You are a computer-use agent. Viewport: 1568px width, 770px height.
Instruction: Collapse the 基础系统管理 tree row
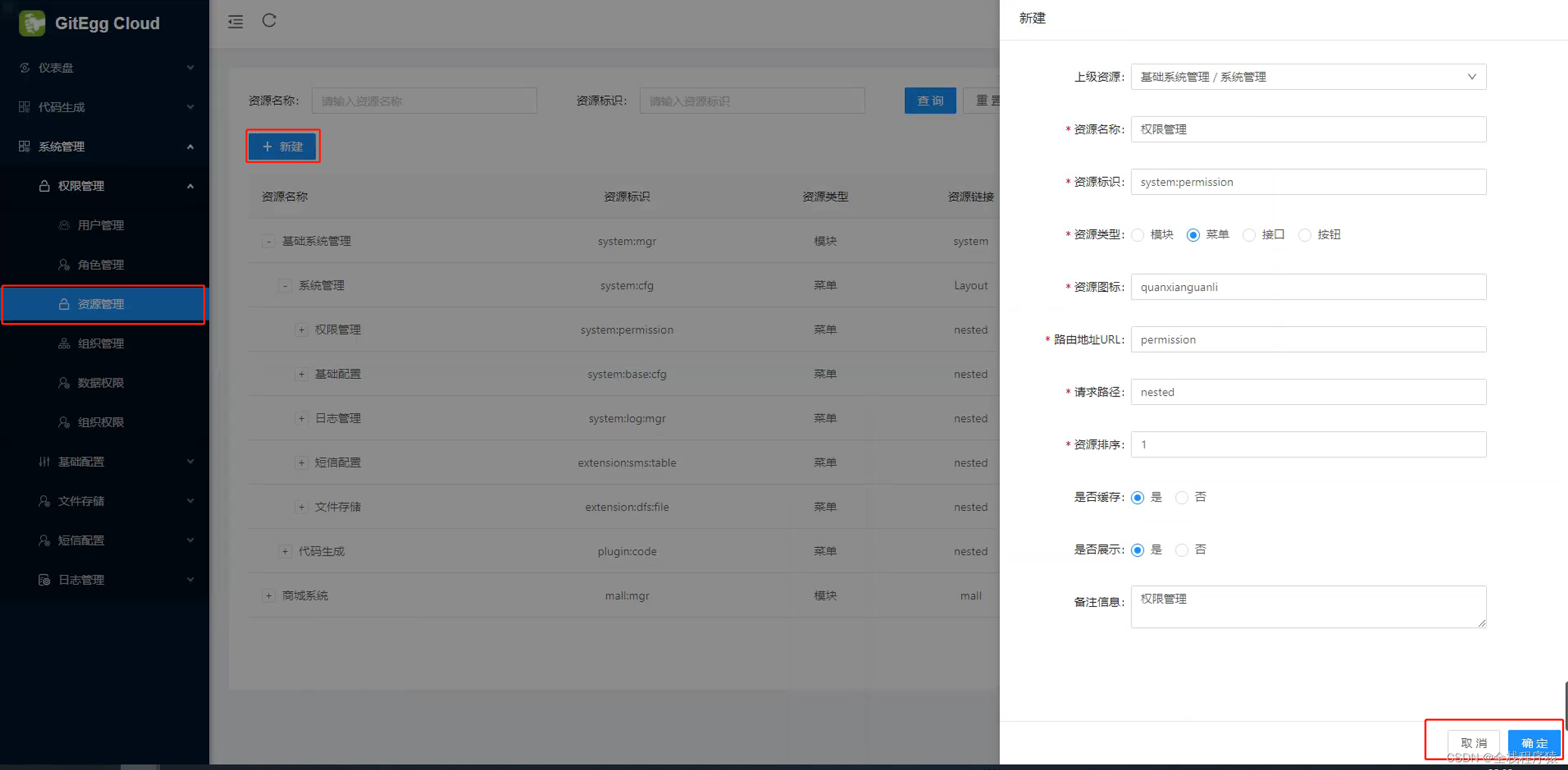pos(268,242)
